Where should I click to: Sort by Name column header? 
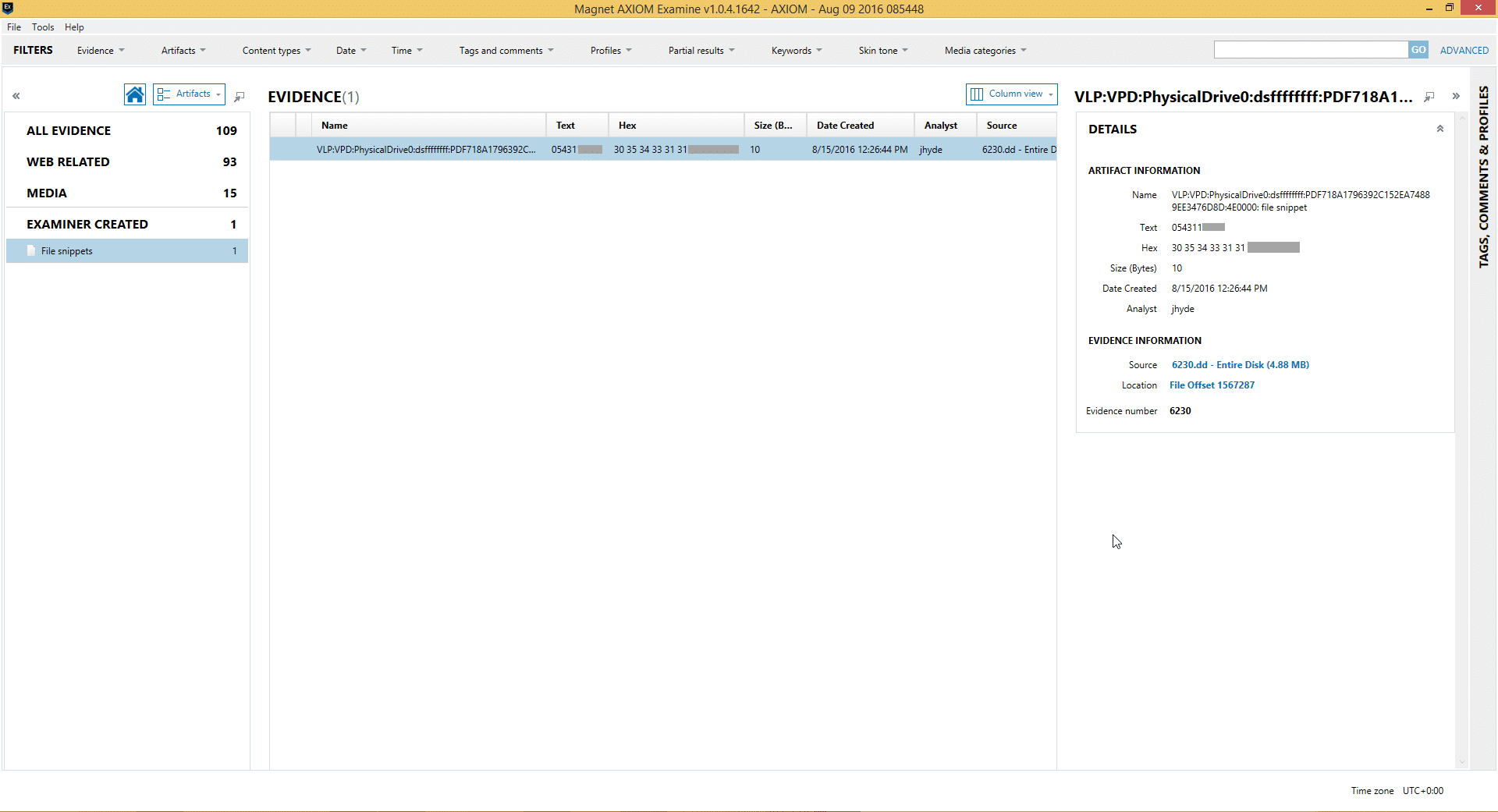pos(429,126)
